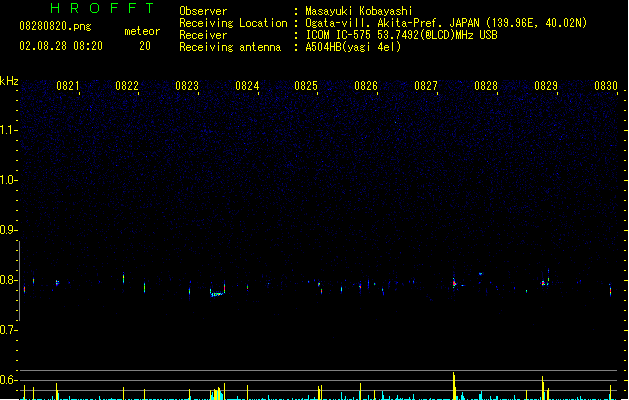Click the long horizontal echo near 0823
This screenshot has height=400, width=629.
point(217,294)
